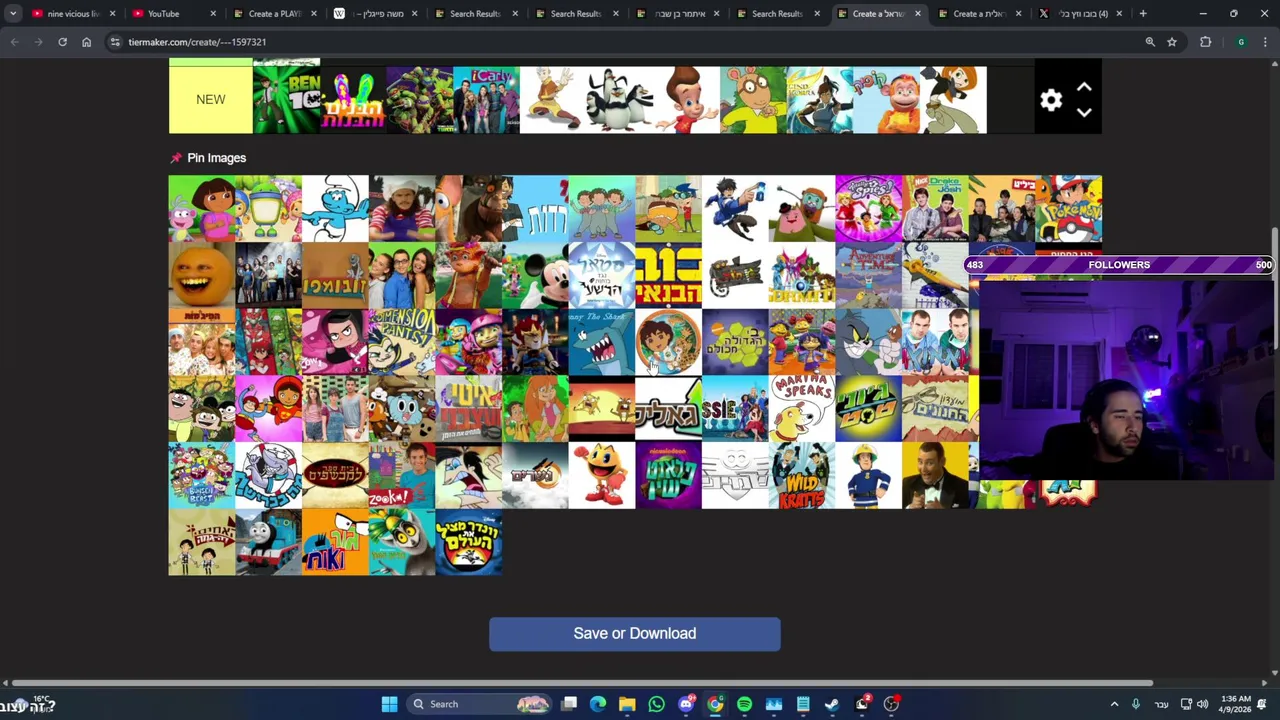Click the Save or Download button
Viewport: 1280px width, 720px height.
click(x=635, y=634)
